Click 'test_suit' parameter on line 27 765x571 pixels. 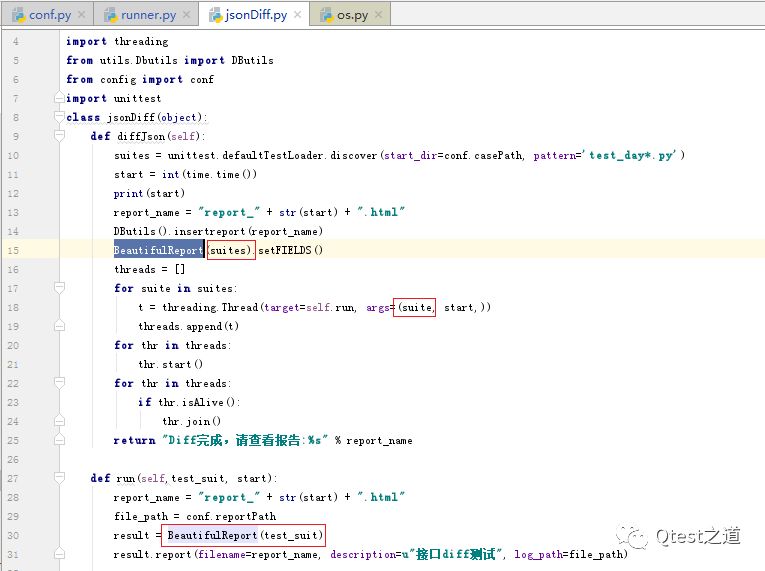tap(199, 479)
